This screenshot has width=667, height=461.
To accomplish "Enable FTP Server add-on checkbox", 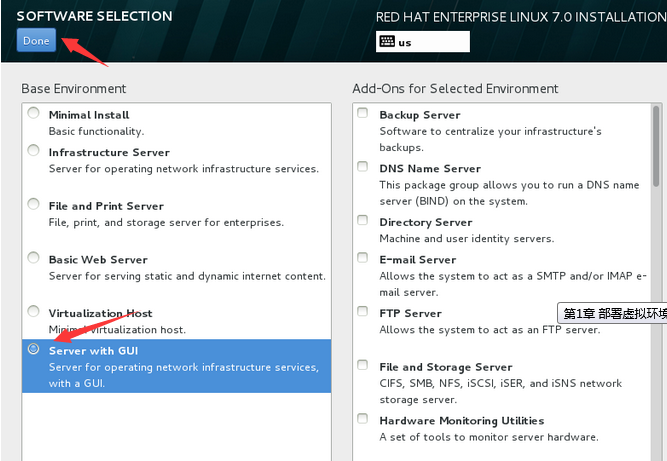I will tap(362, 311).
